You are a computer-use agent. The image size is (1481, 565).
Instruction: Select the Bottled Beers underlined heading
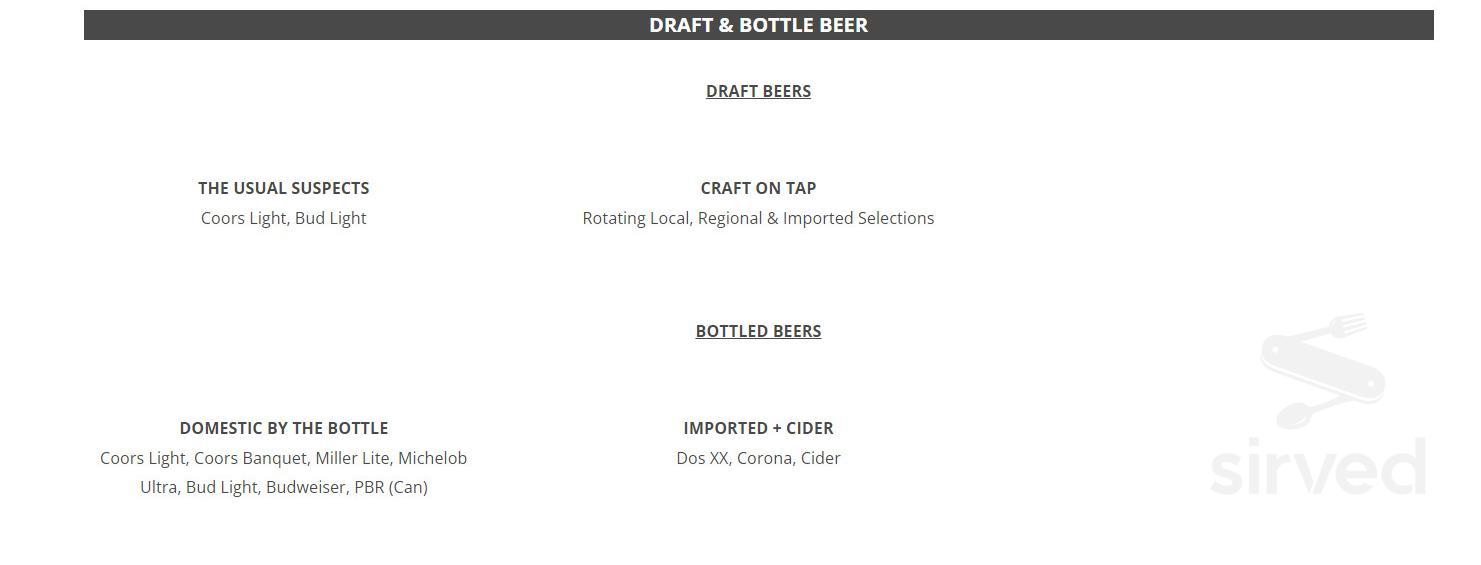[x=758, y=331]
